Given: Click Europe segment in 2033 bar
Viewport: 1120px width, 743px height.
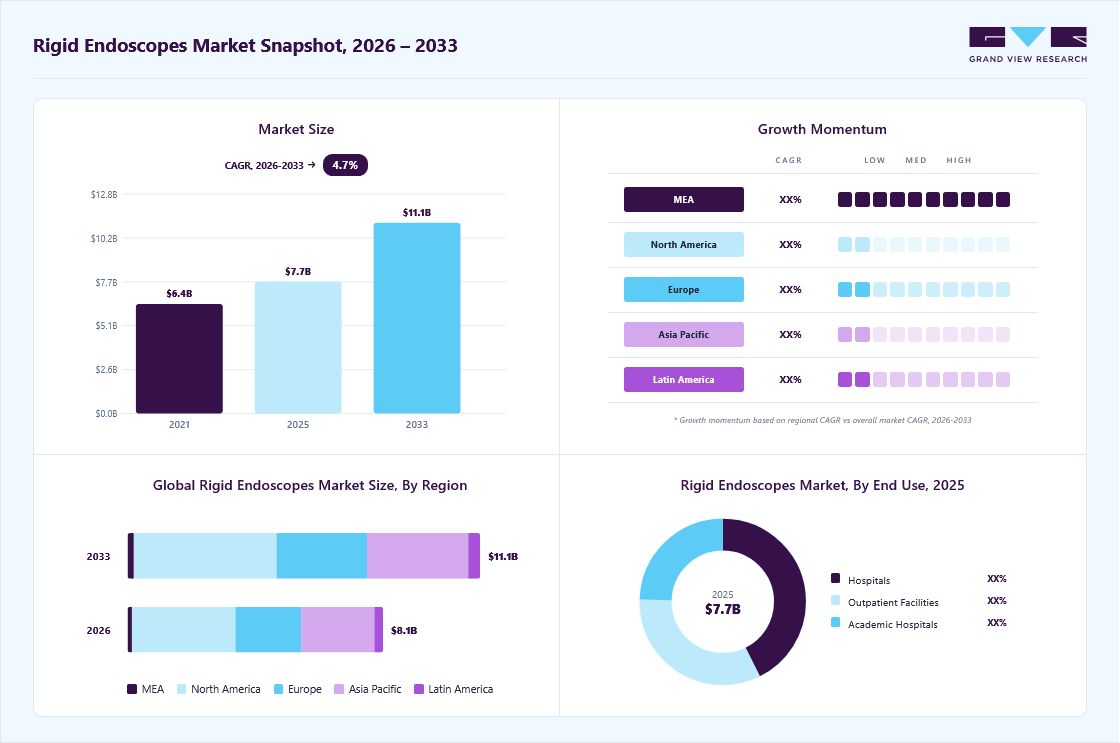Looking at the screenshot, I should click(x=322, y=556).
